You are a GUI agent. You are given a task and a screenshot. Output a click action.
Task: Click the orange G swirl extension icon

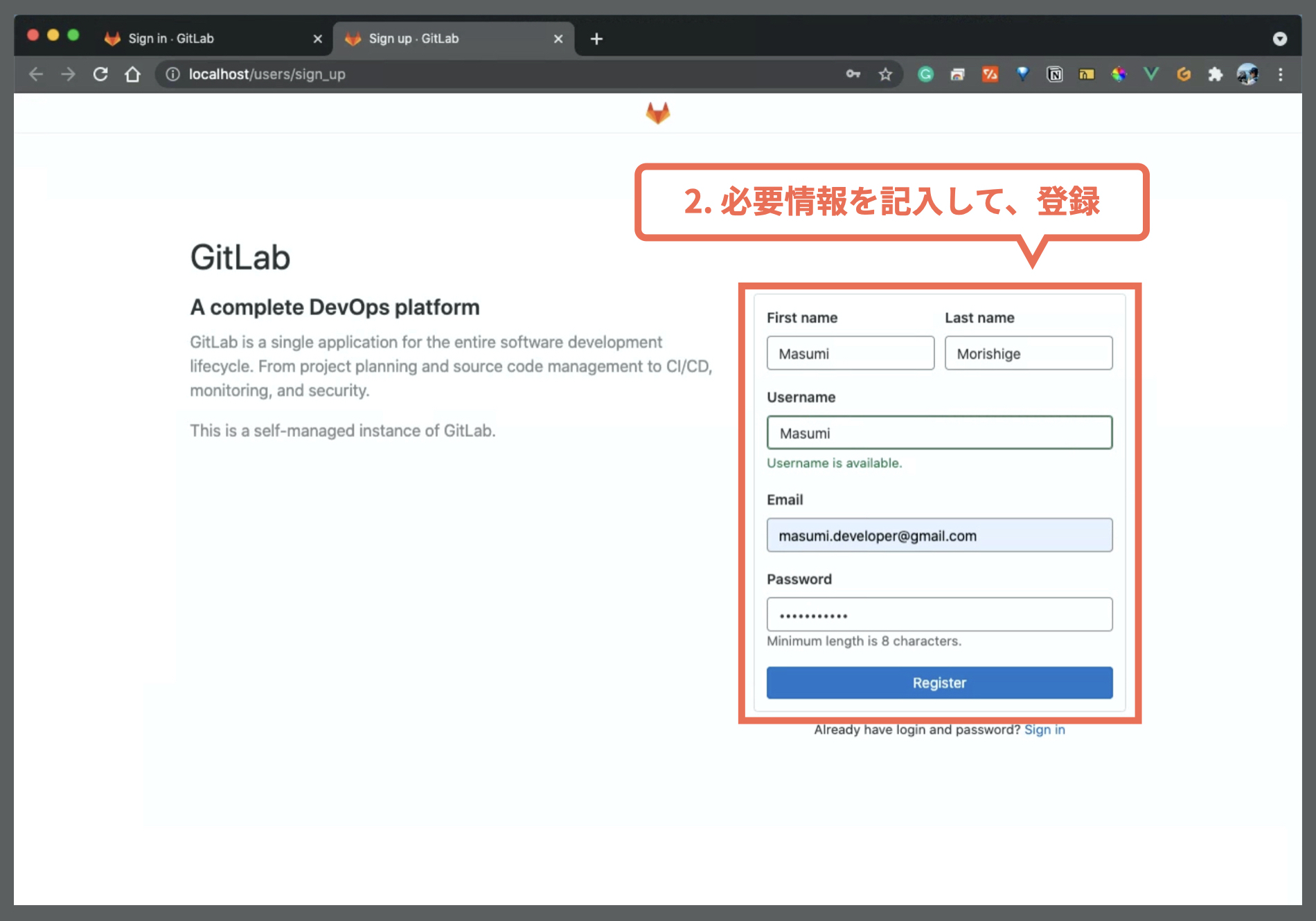[x=1184, y=74]
